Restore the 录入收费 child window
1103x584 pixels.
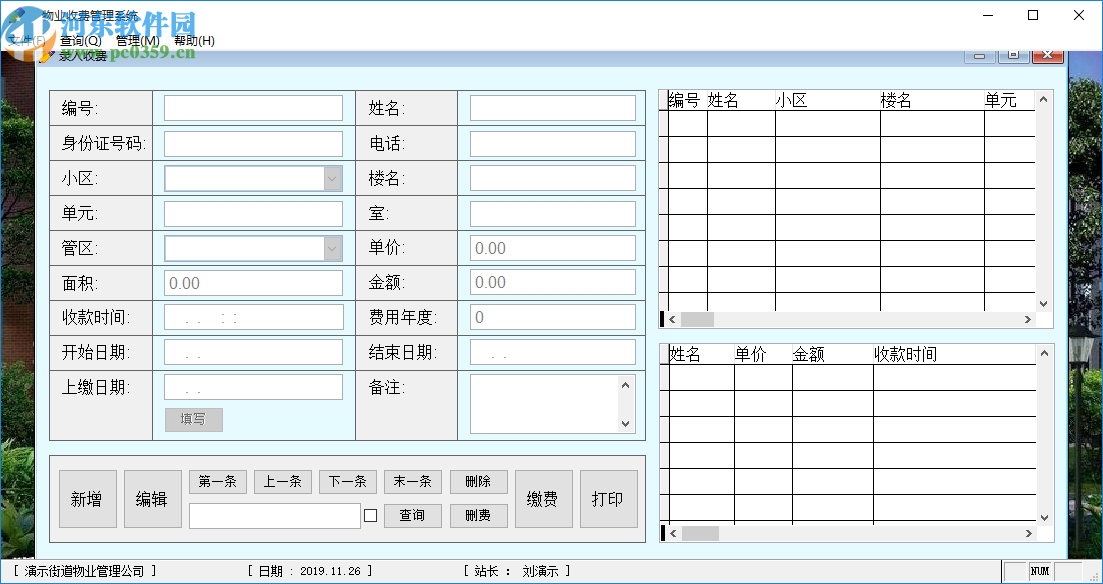point(1013,55)
